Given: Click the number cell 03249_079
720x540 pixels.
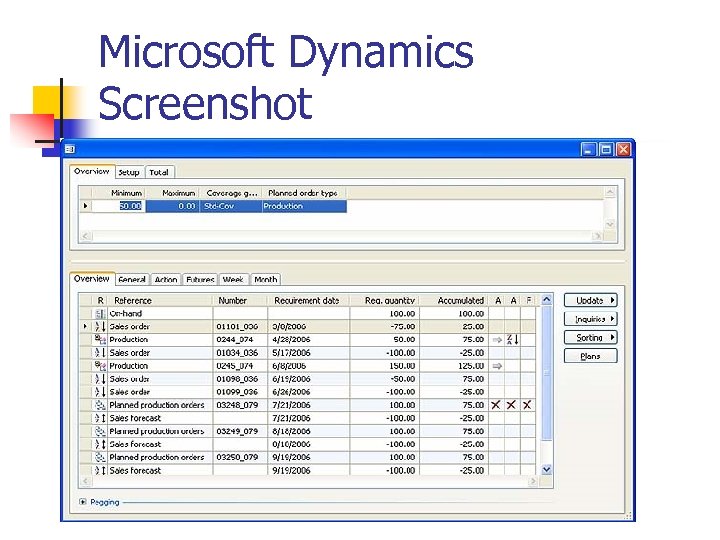Looking at the screenshot, I should [240, 431].
